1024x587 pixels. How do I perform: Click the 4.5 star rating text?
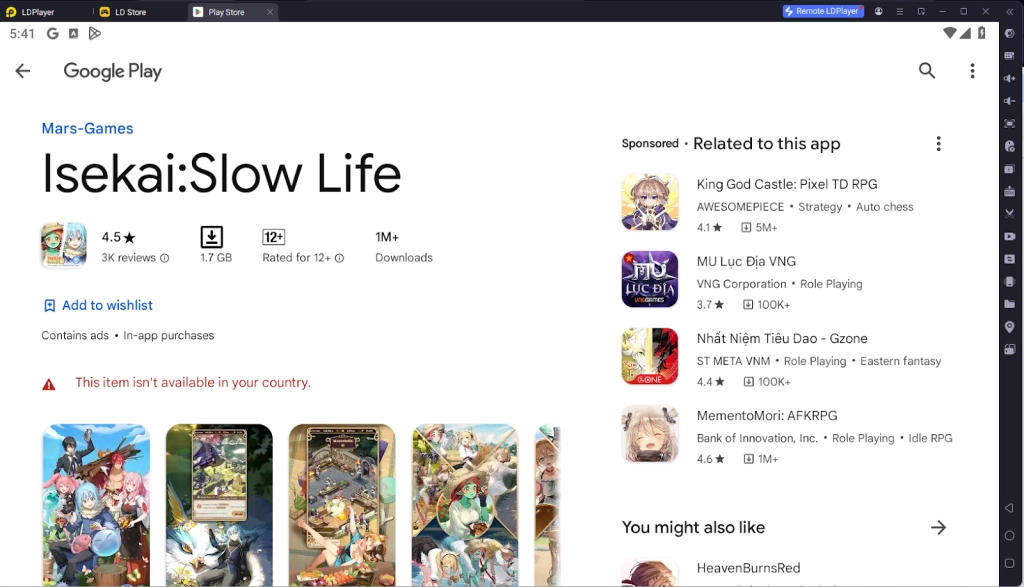[x=118, y=237]
